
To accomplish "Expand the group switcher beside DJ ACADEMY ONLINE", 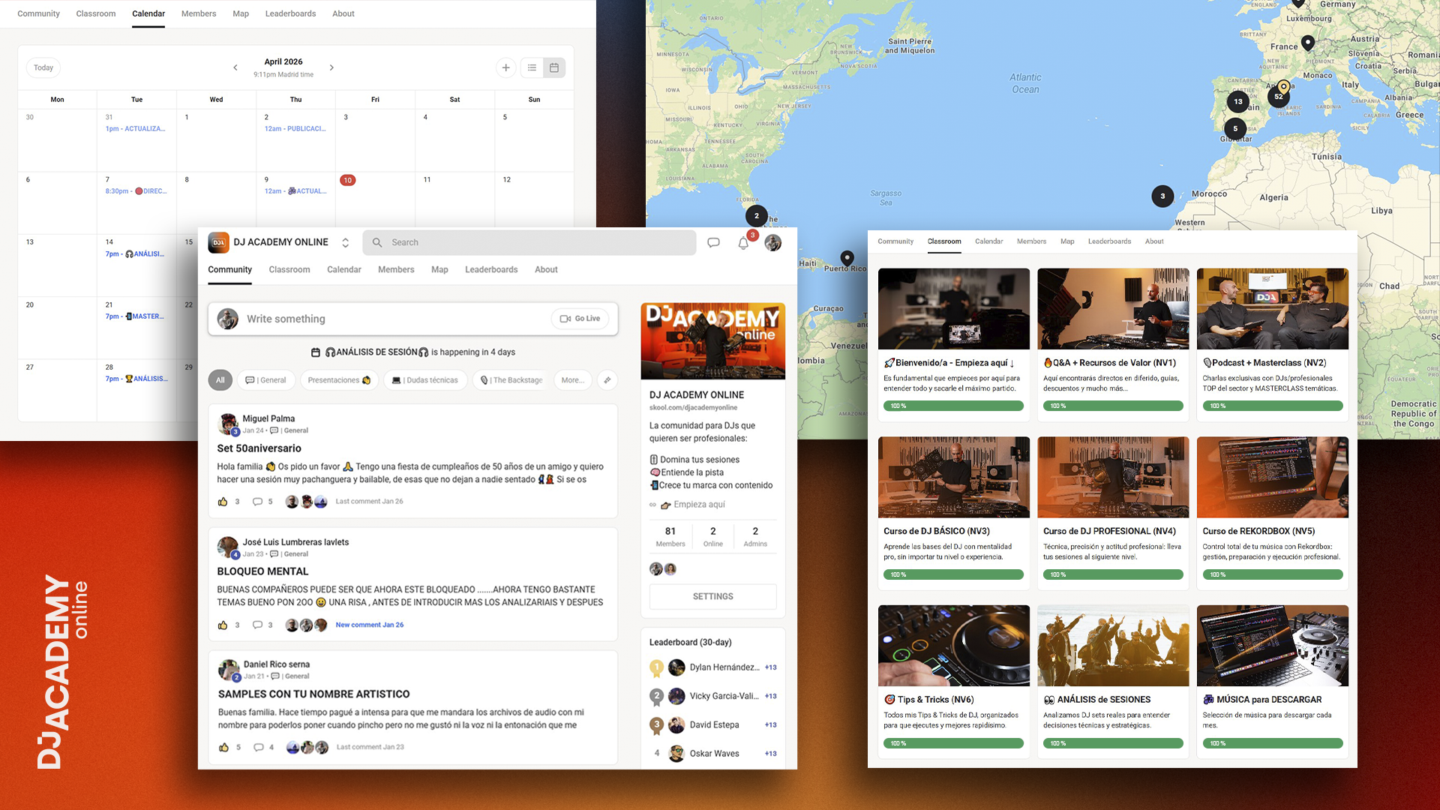I will pyautogui.click(x=345, y=242).
